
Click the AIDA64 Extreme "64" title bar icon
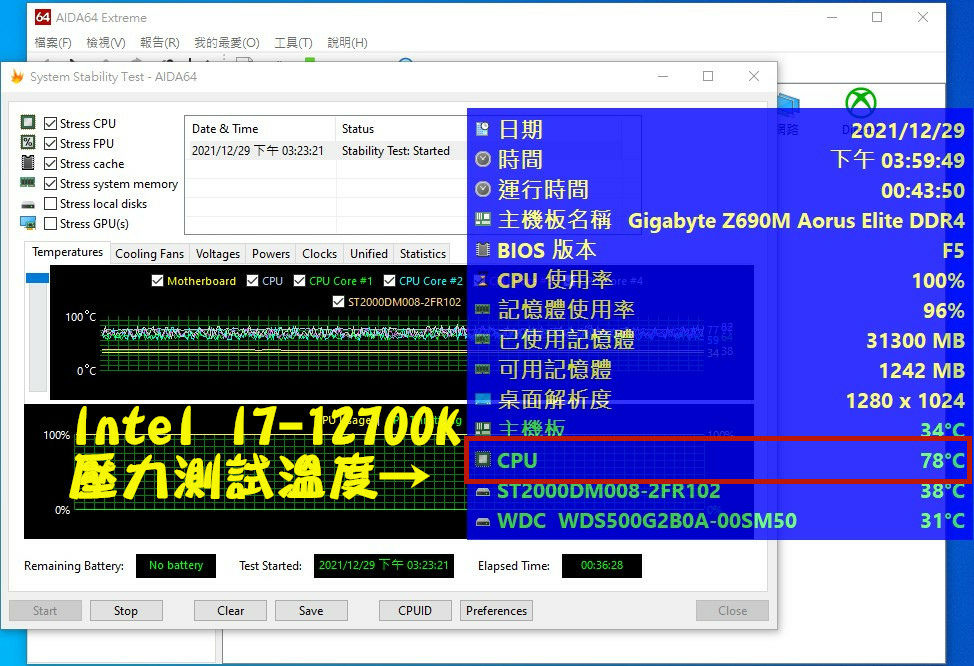(42, 17)
